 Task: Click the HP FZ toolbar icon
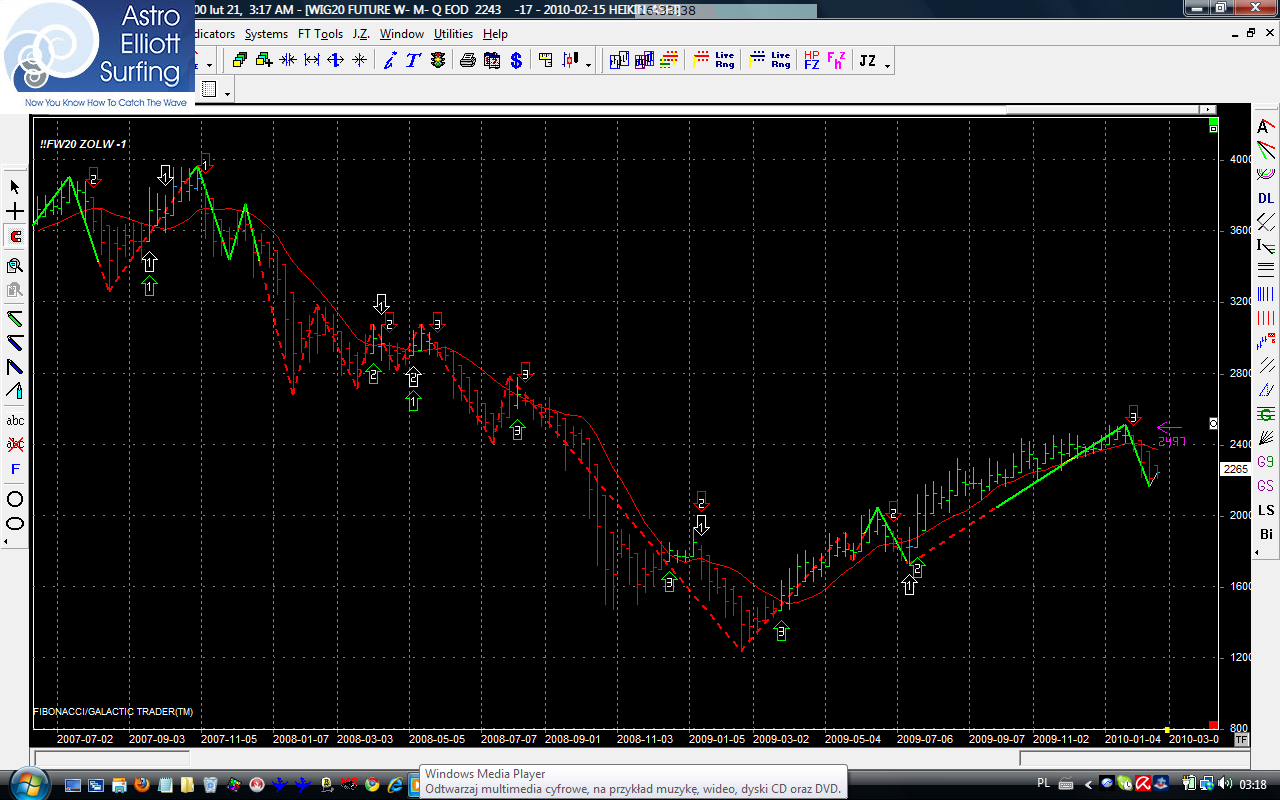[811, 60]
